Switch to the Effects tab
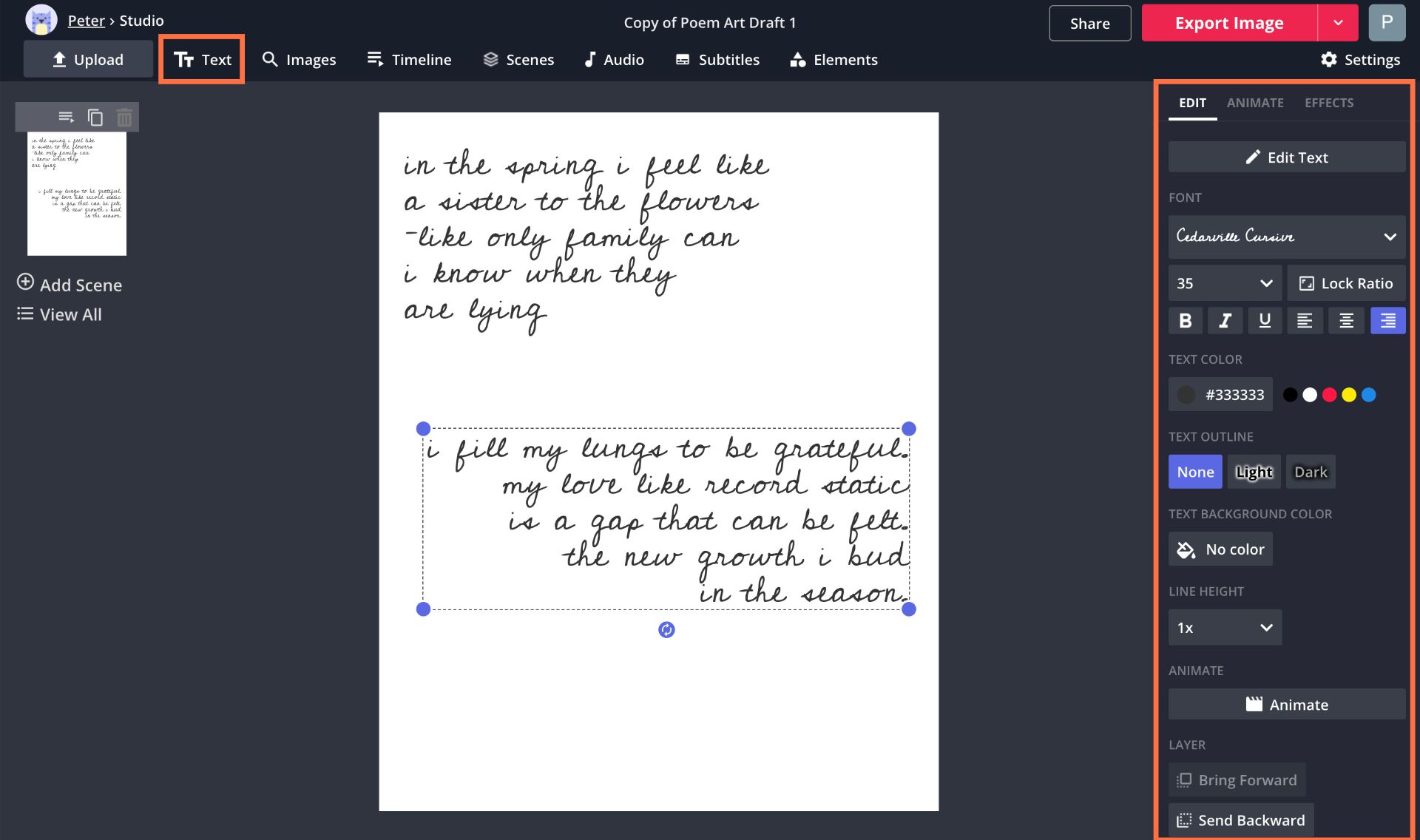Screen dimensions: 1420x840 [x=1328, y=102]
